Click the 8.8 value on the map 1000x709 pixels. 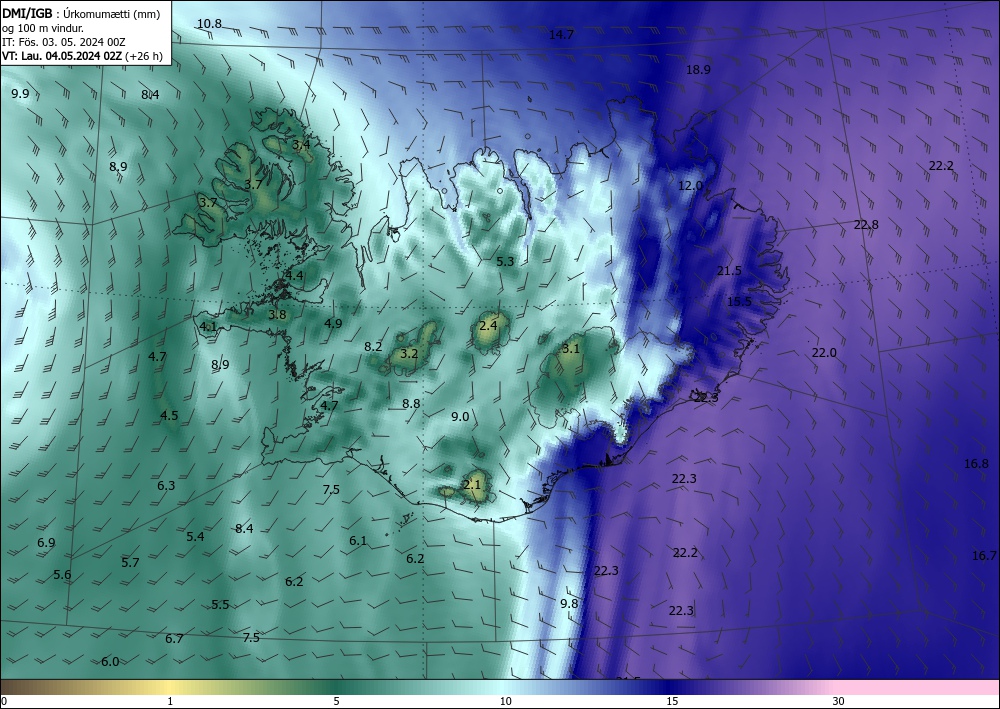pyautogui.click(x=411, y=404)
